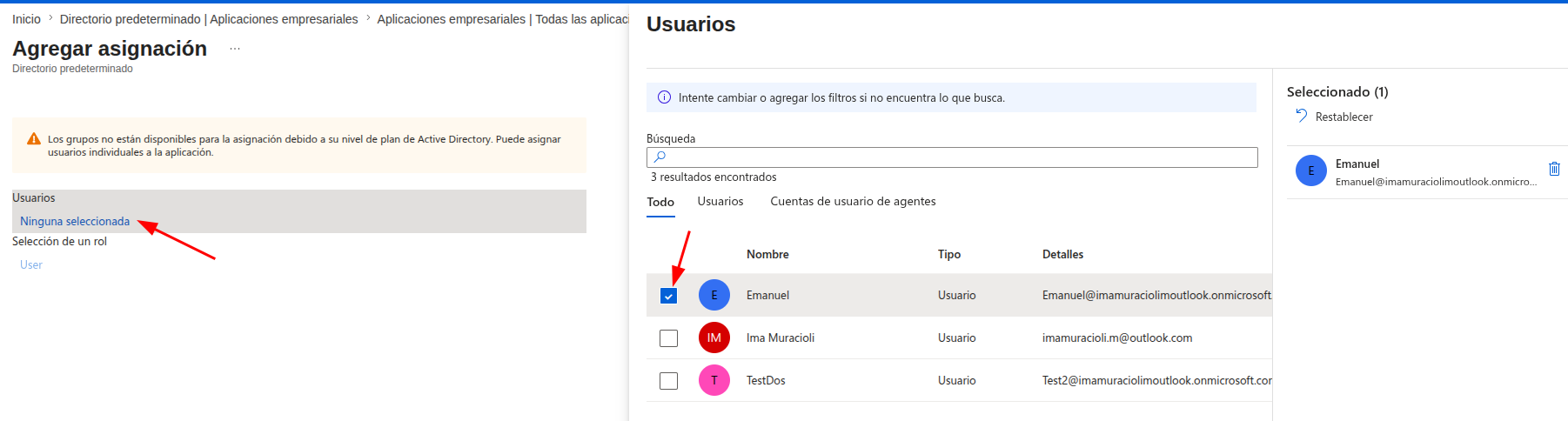Switch to the Usuarios tab
This screenshot has height=421, width=1568.
pyautogui.click(x=720, y=201)
